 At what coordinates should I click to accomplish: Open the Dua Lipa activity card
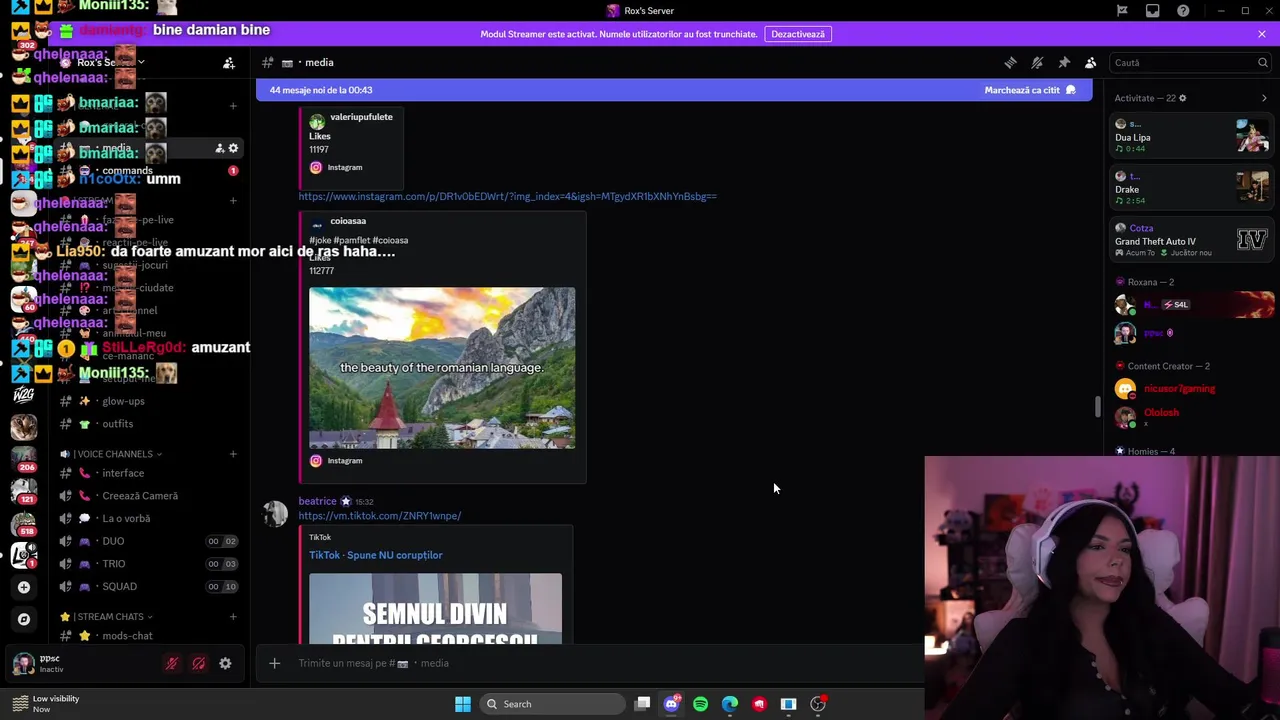click(x=1192, y=136)
